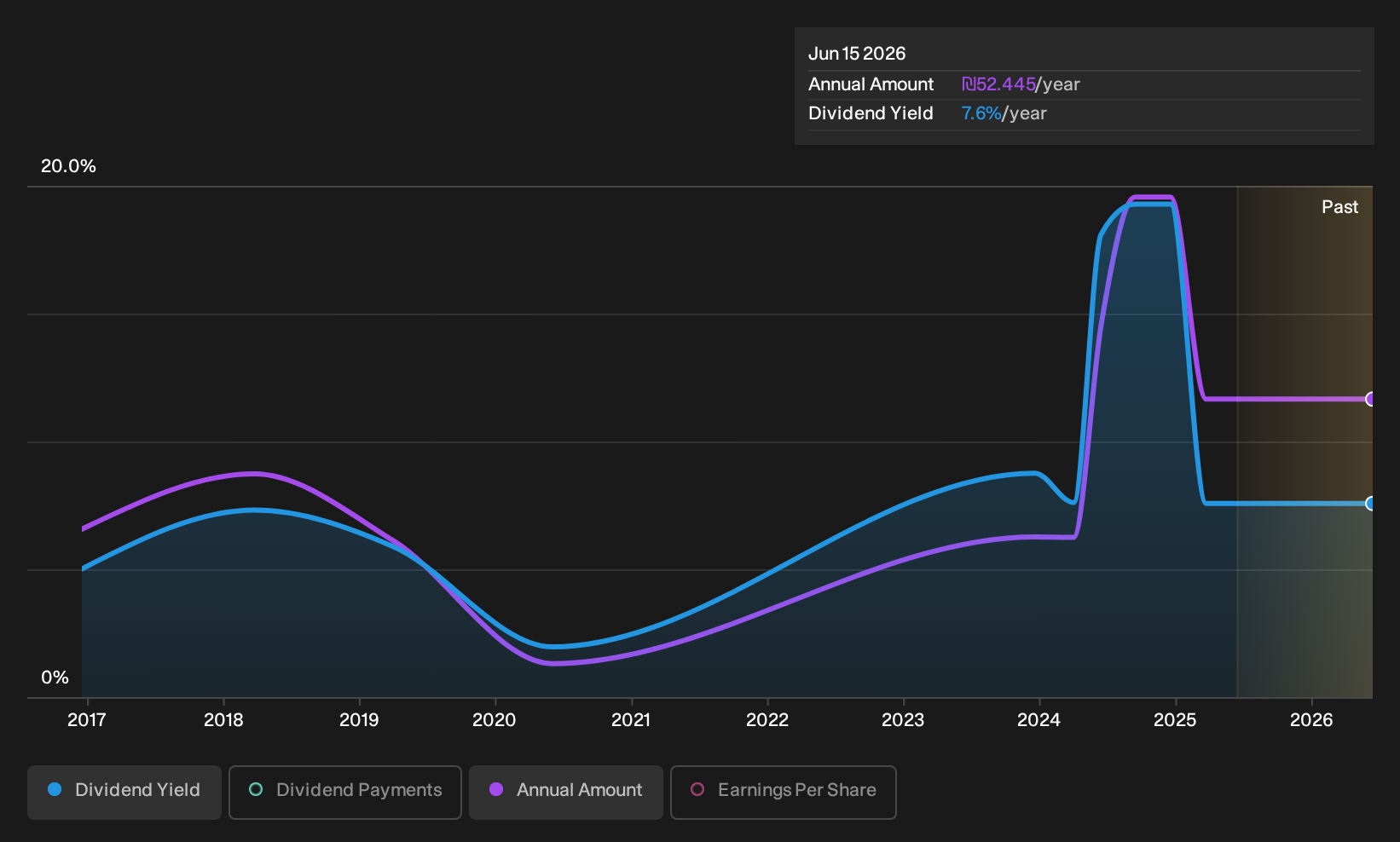Click the 20.0% y-axis label

68,166
